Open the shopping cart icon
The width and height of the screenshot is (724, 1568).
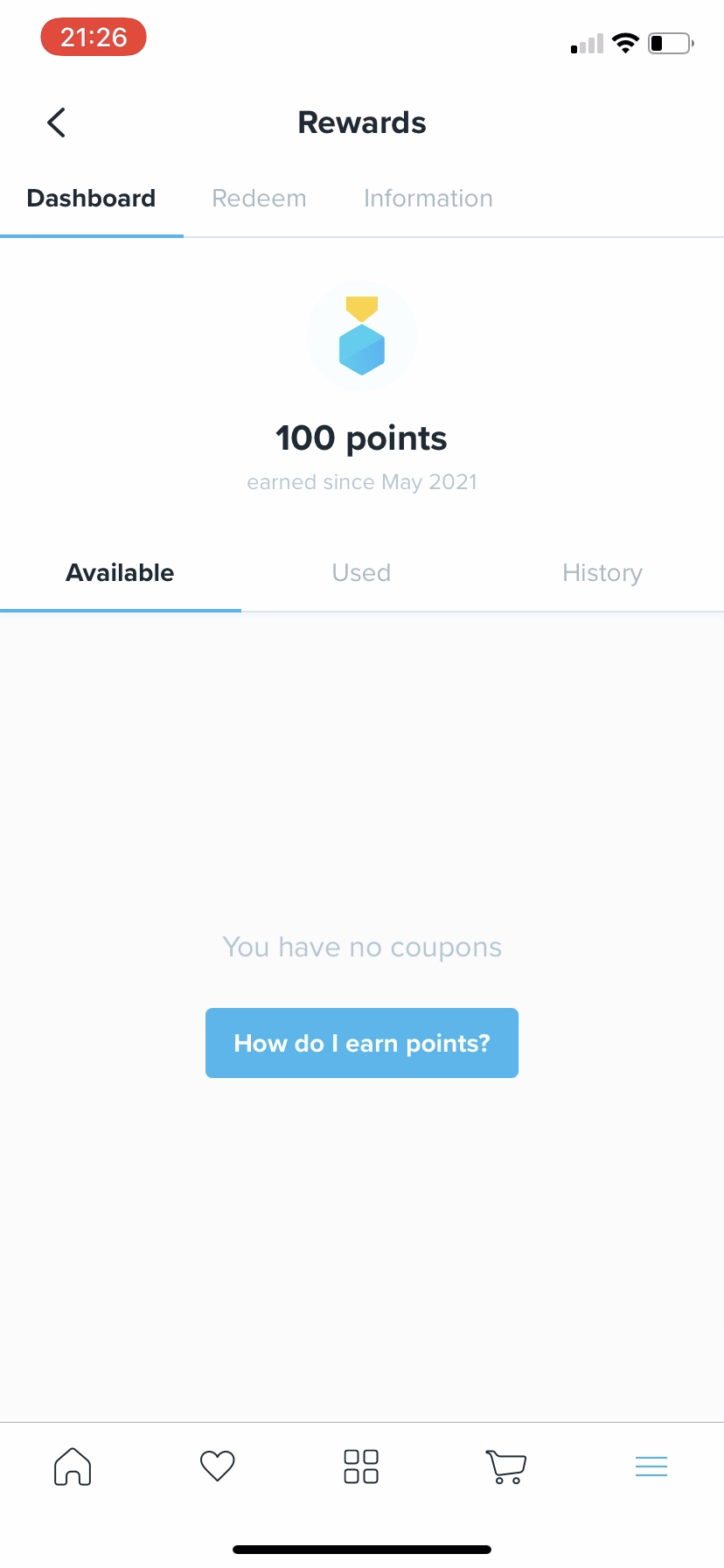(506, 1466)
